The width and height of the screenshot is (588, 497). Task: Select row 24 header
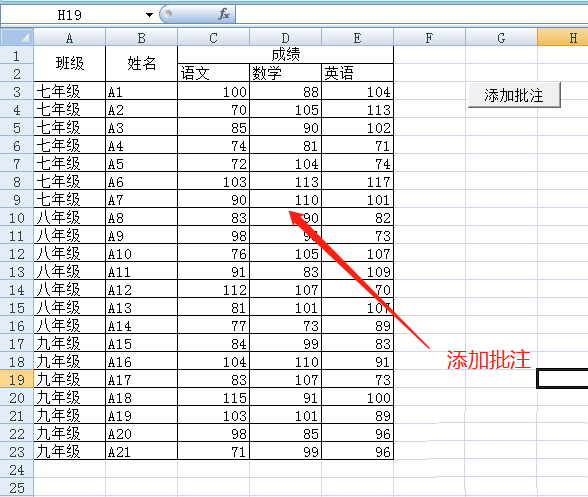pyautogui.click(x=17, y=470)
